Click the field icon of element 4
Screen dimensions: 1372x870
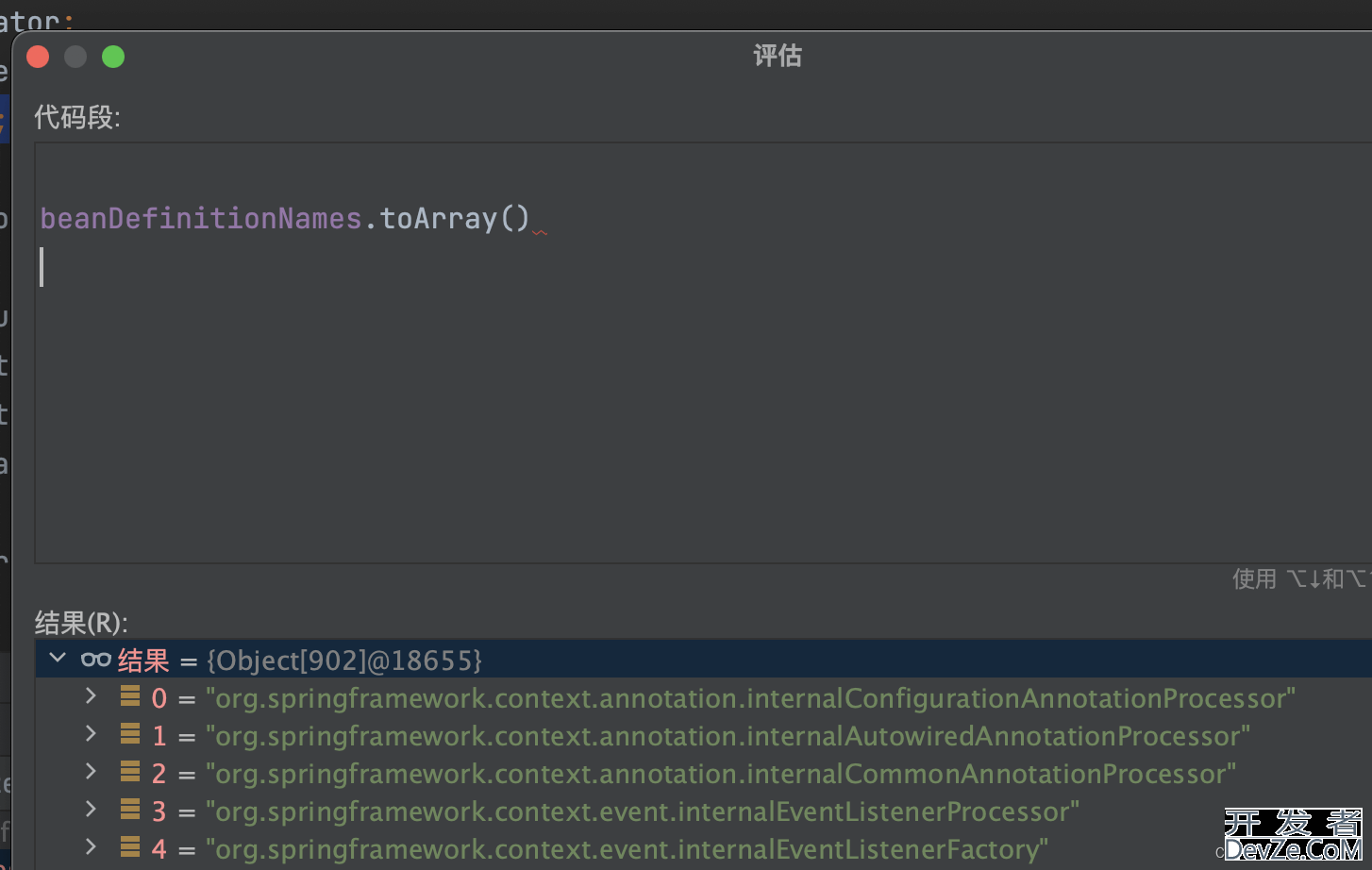130,847
